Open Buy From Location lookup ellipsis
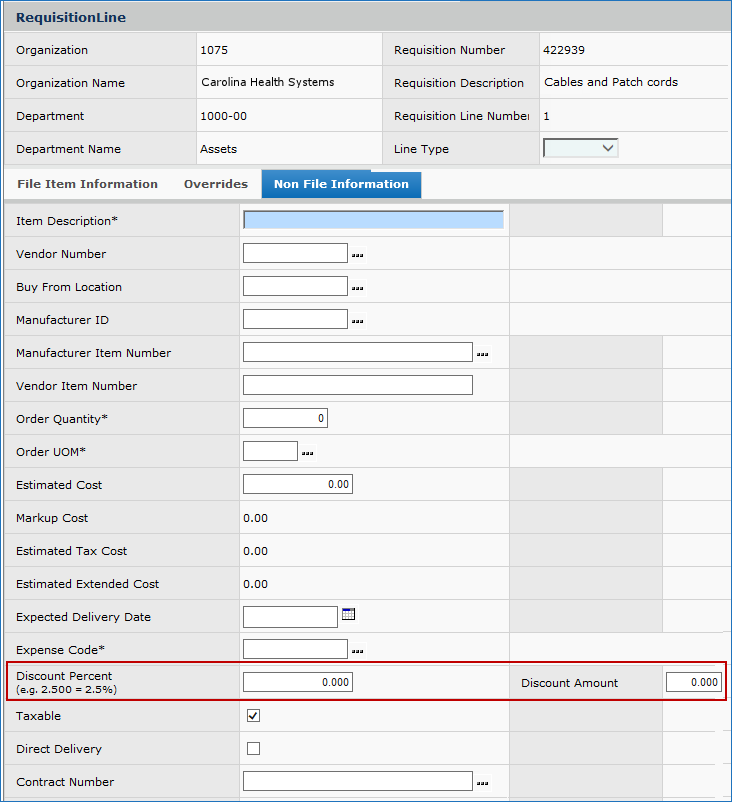The height and width of the screenshot is (802, 732). click(x=358, y=288)
